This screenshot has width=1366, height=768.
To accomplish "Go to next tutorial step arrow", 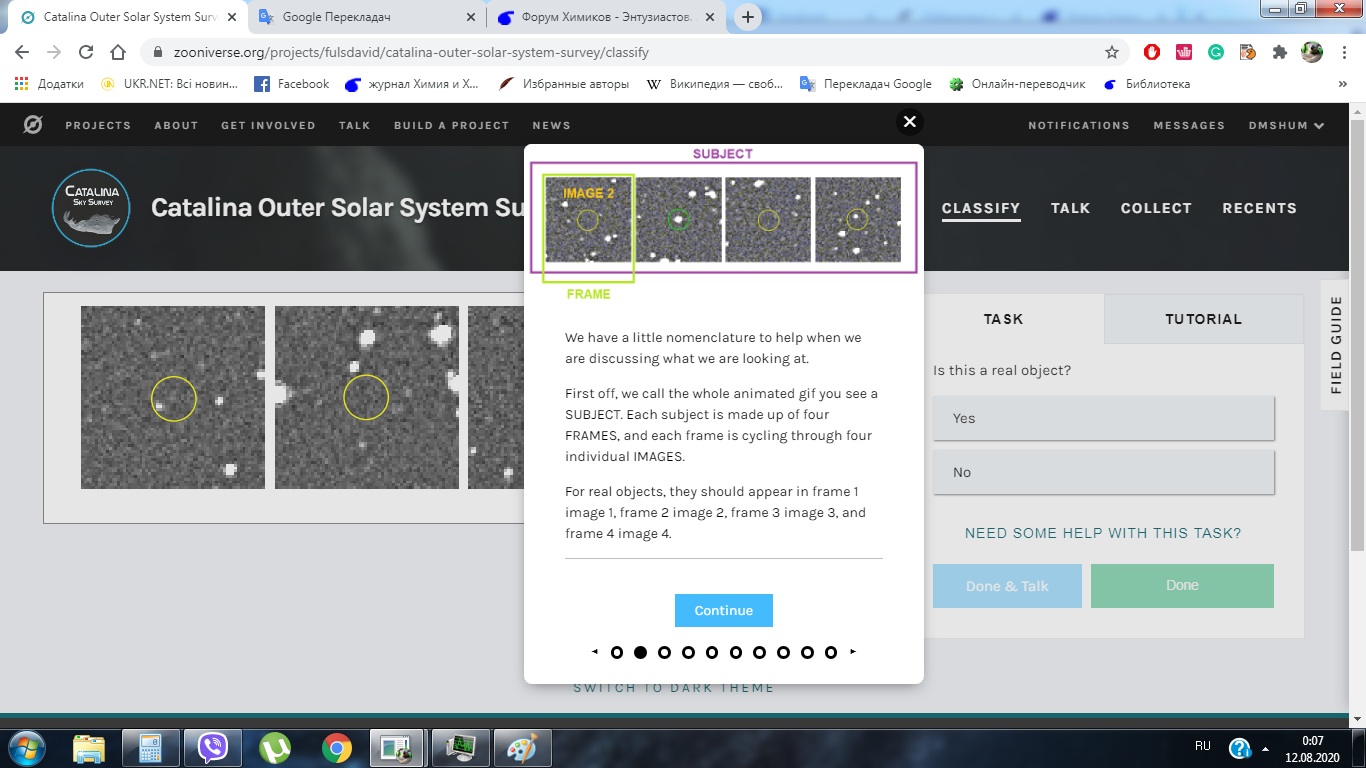I will [x=853, y=652].
